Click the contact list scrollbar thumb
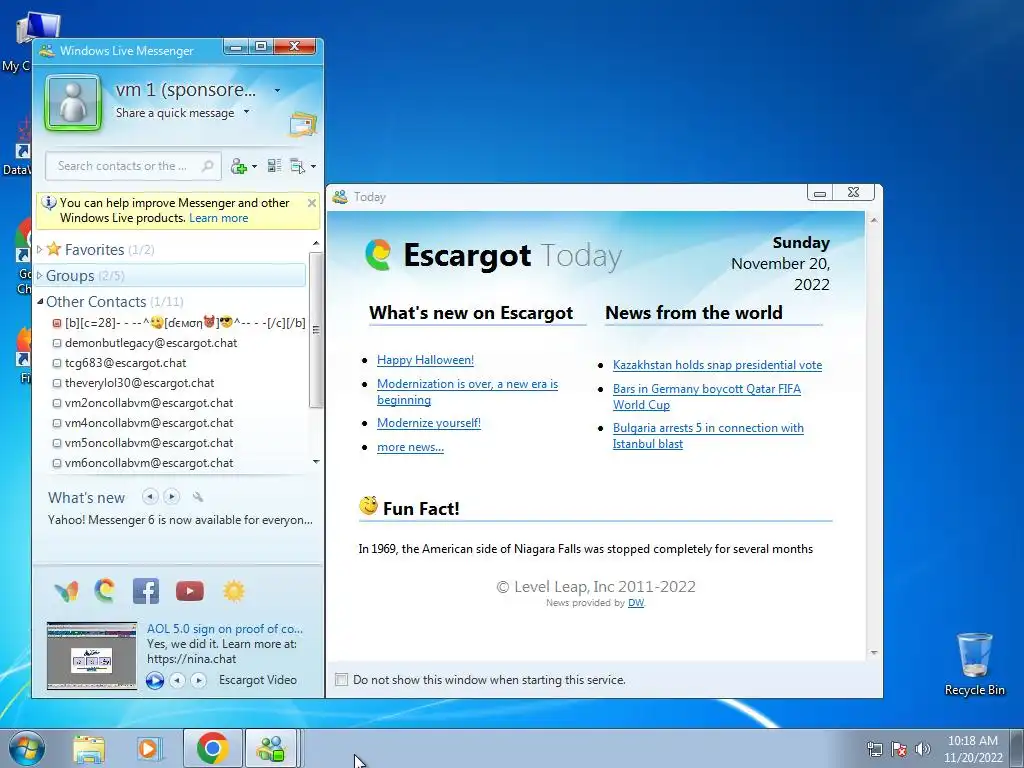The image size is (1024, 768). pos(316,330)
